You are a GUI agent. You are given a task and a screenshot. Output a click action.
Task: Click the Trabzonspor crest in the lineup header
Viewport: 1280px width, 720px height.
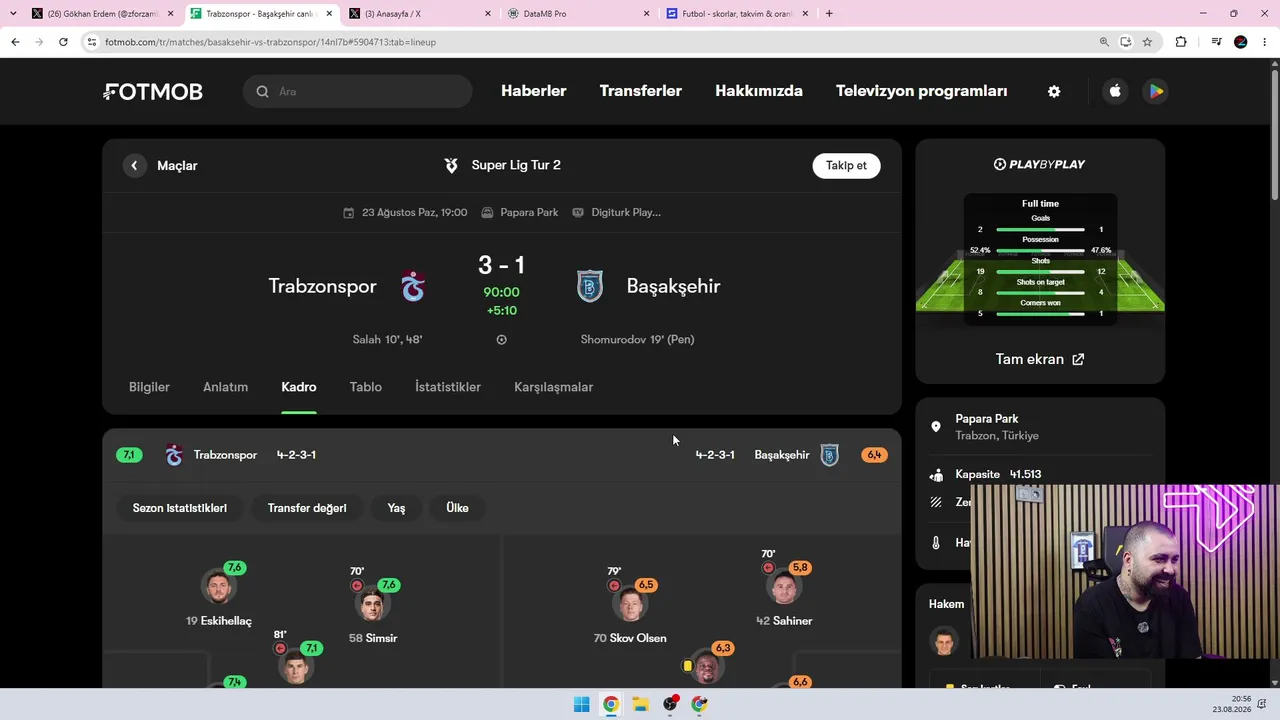click(x=174, y=455)
